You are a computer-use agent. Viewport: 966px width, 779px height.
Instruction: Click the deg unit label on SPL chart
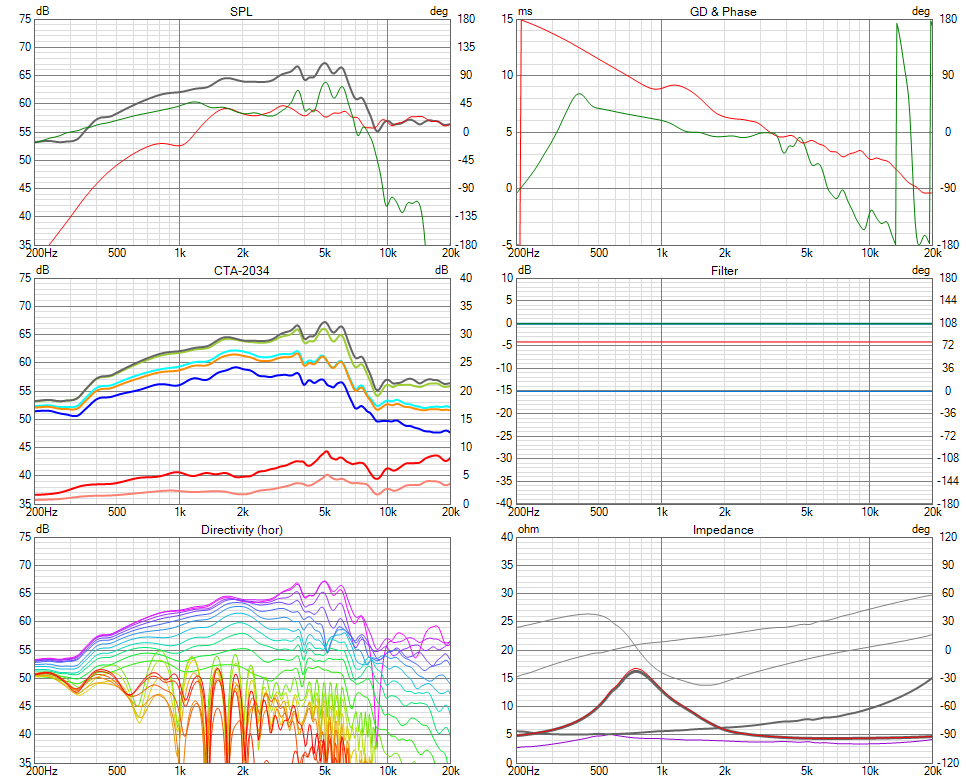pyautogui.click(x=439, y=11)
